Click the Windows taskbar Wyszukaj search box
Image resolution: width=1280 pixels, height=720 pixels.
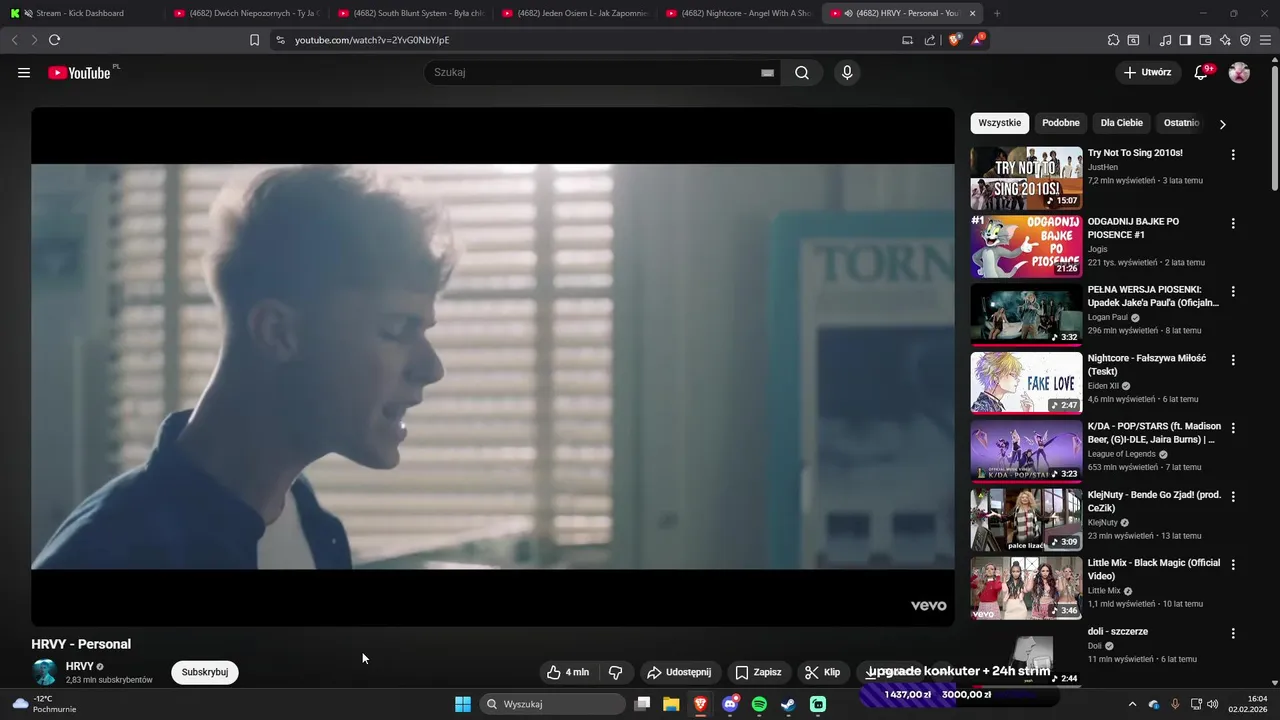pos(552,704)
